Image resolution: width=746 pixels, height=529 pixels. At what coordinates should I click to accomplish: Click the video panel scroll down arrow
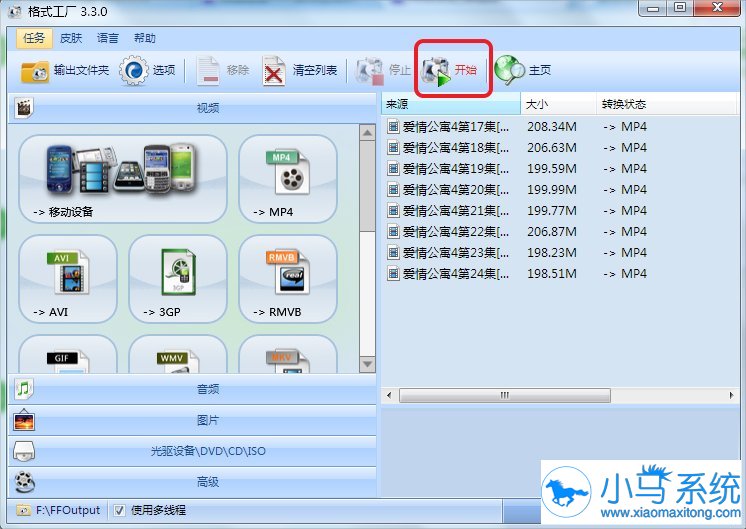tap(367, 364)
